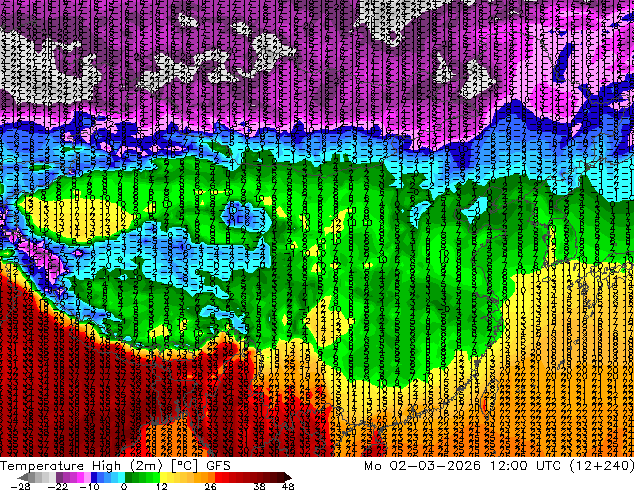Click the '12' legend label
Image resolution: width=634 pixels, height=490 pixels.
(162, 486)
